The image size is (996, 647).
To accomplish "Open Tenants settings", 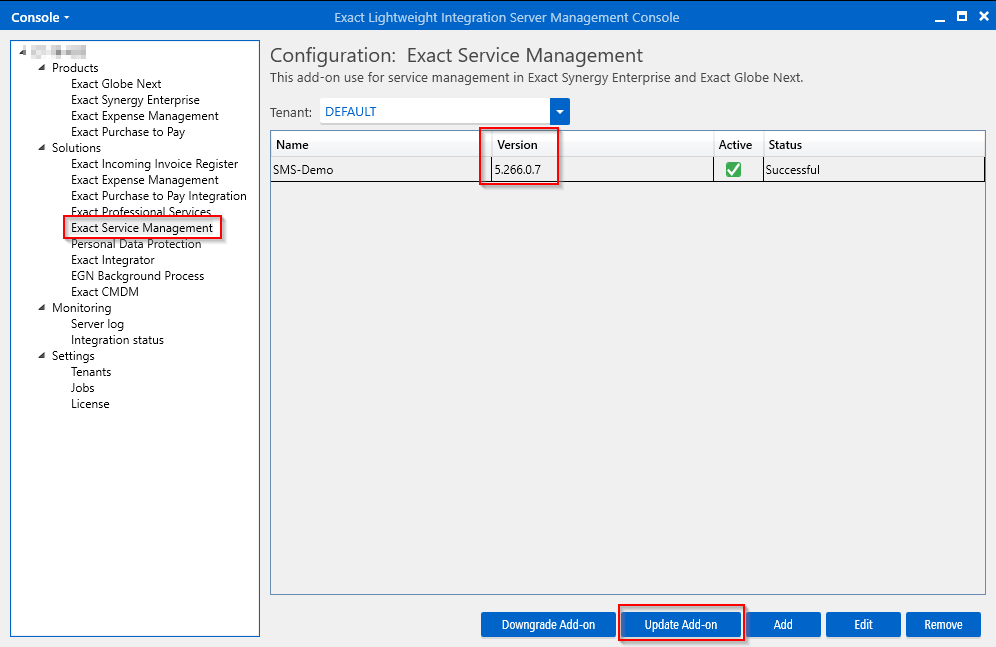I will (x=91, y=371).
